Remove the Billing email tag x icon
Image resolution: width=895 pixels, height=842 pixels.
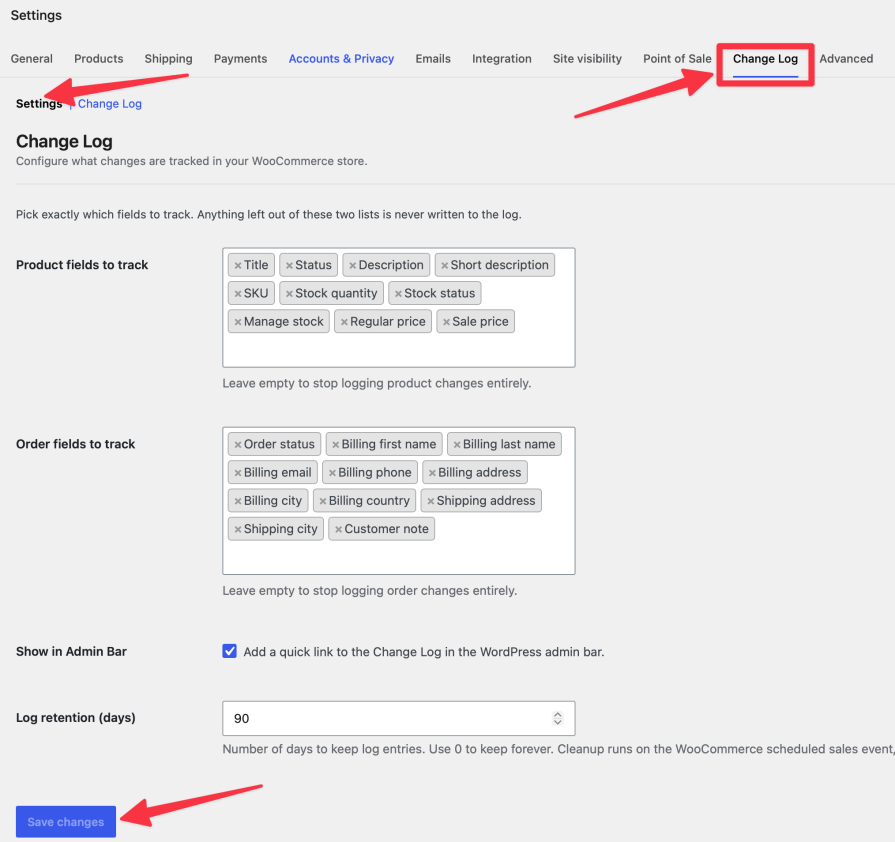coord(238,473)
